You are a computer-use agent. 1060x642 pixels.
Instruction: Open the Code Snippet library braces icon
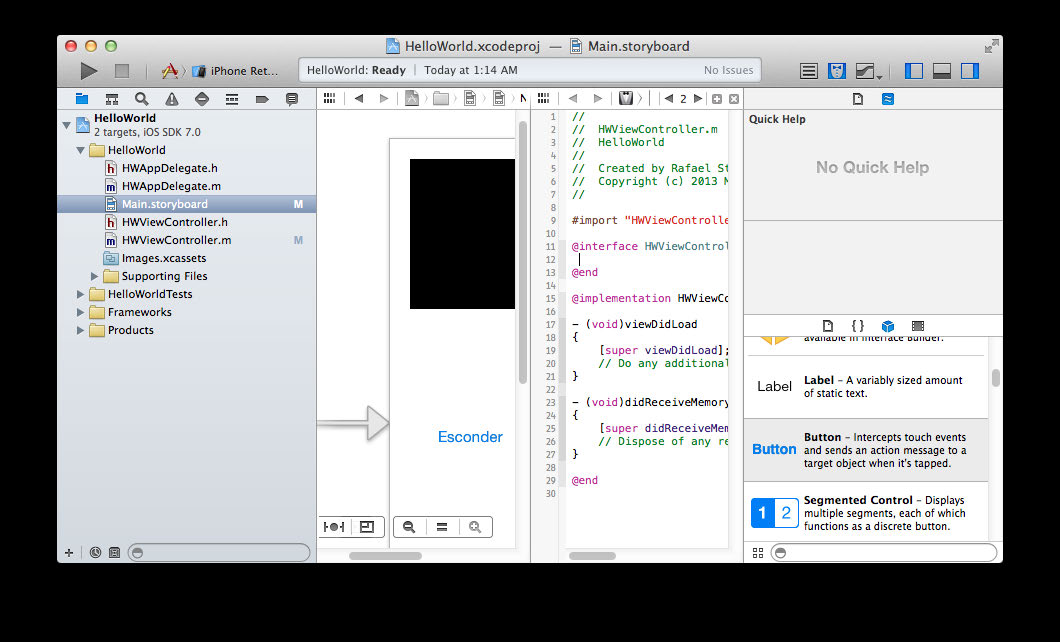pyautogui.click(x=857, y=326)
